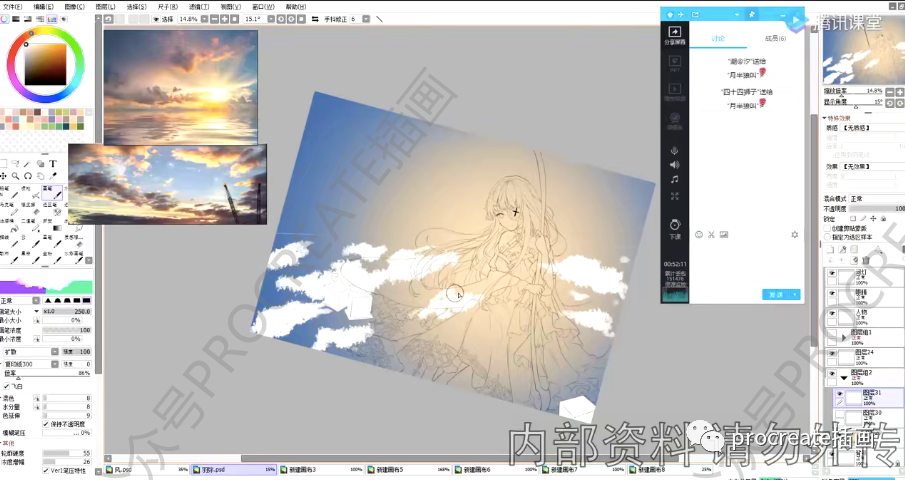
Task: Open rotation angle 15.1° dropdown
Action: click(270, 19)
